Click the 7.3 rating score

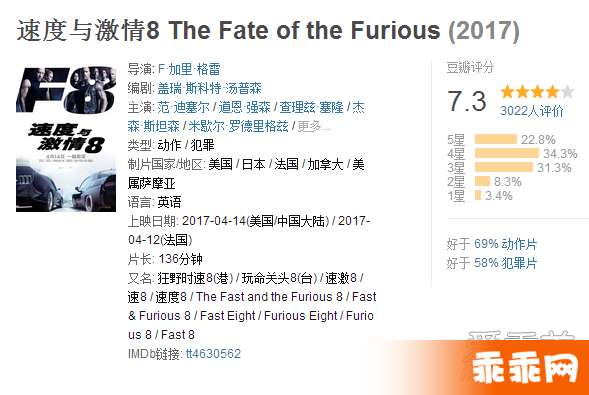pyautogui.click(x=467, y=101)
